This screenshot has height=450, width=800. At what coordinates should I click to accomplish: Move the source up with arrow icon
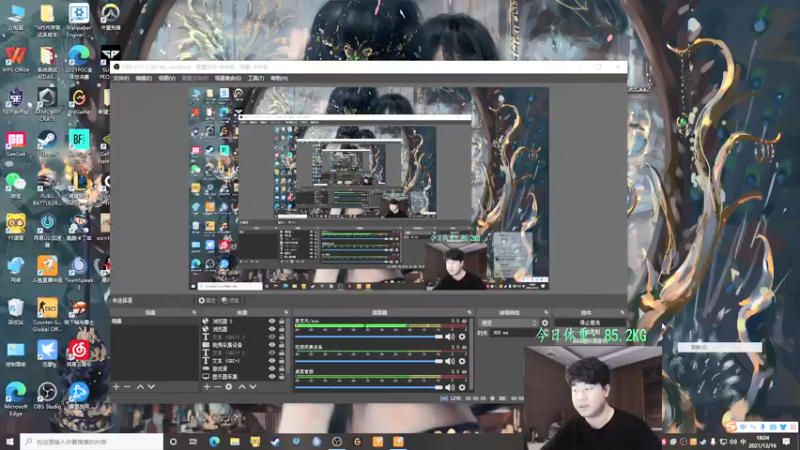(x=242, y=387)
